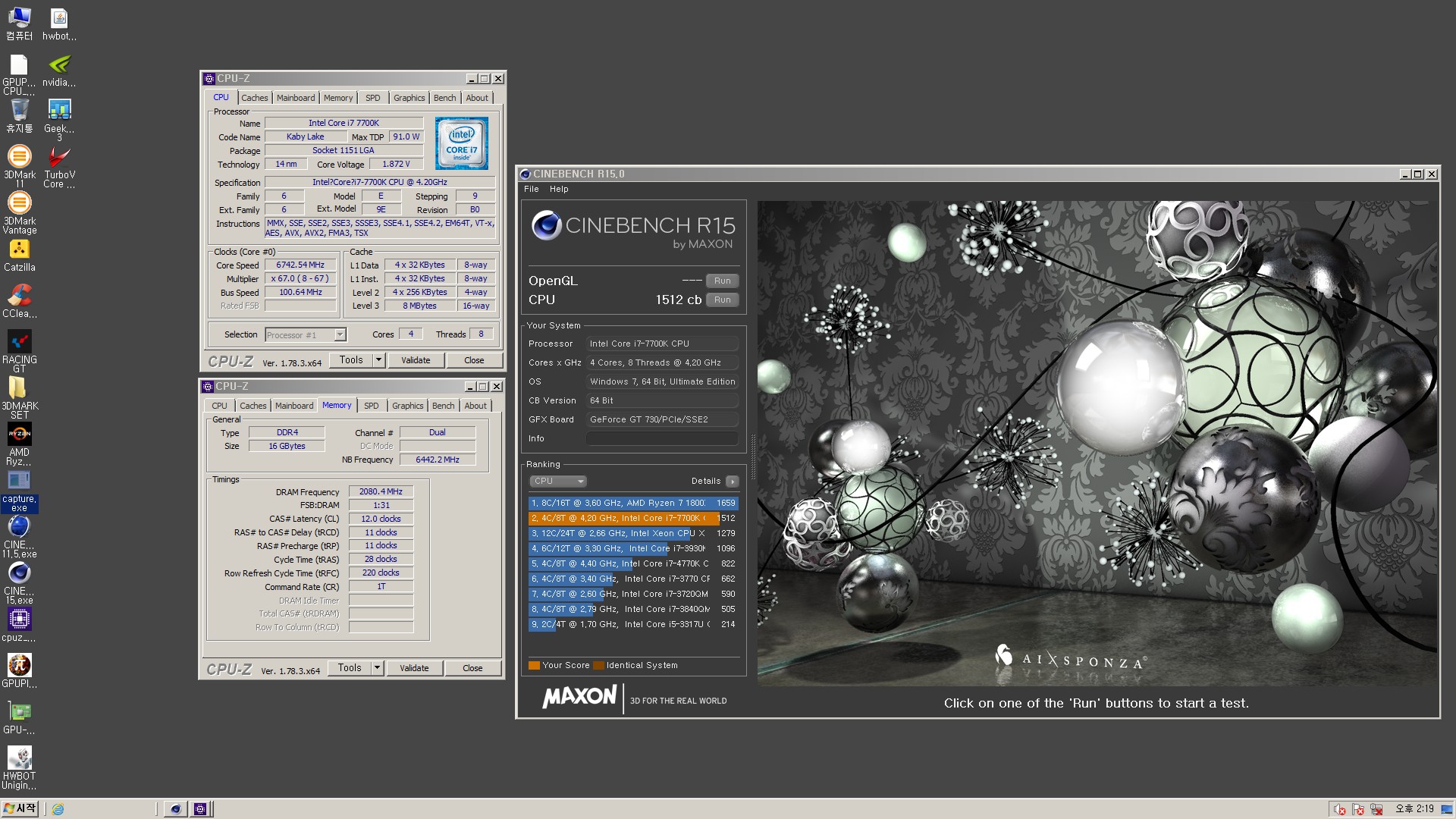Screen dimensions: 1456x819
Task: Launch CINE 11.5.exe desktop icon
Action: pos(19,536)
